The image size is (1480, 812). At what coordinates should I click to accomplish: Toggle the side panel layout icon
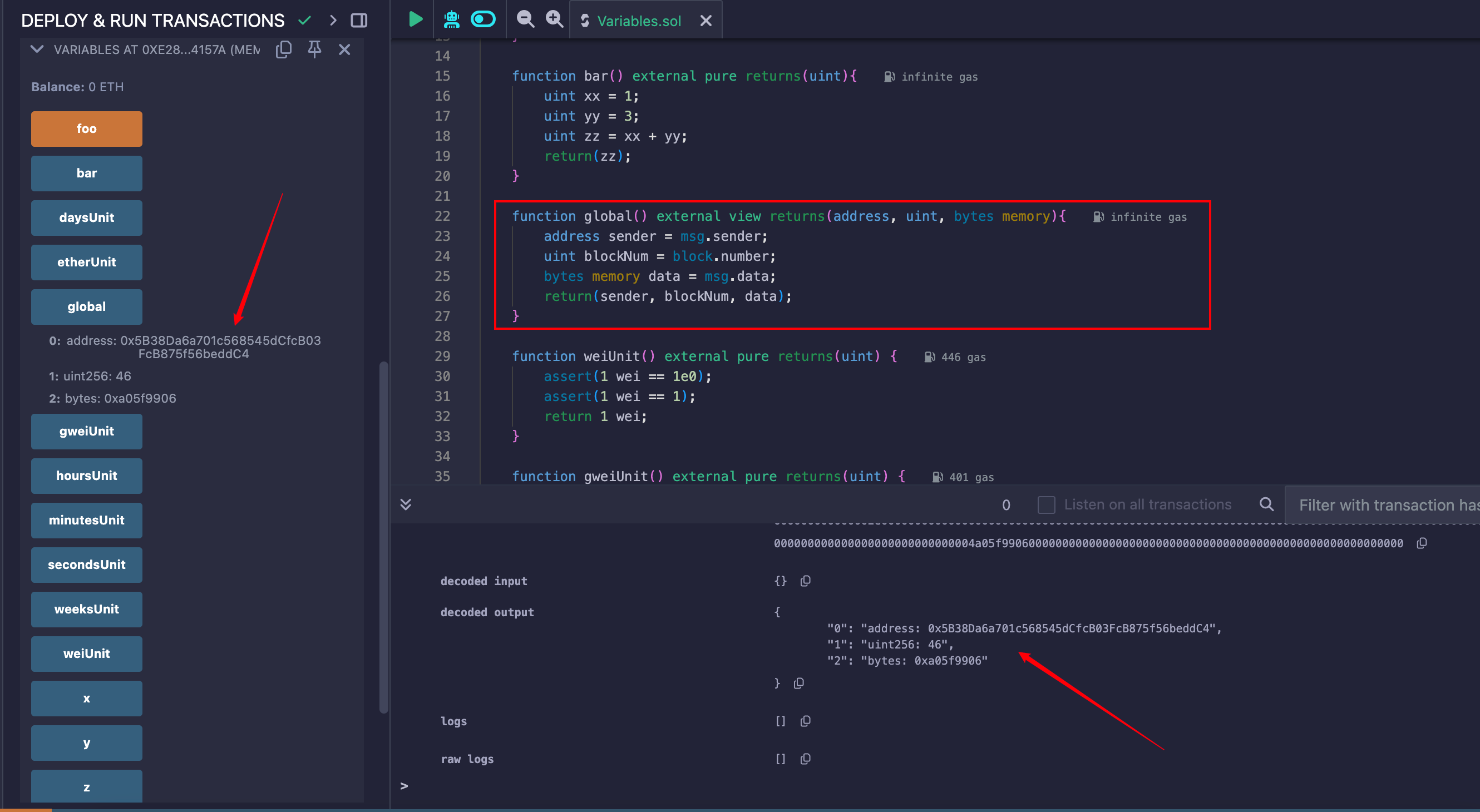359,21
